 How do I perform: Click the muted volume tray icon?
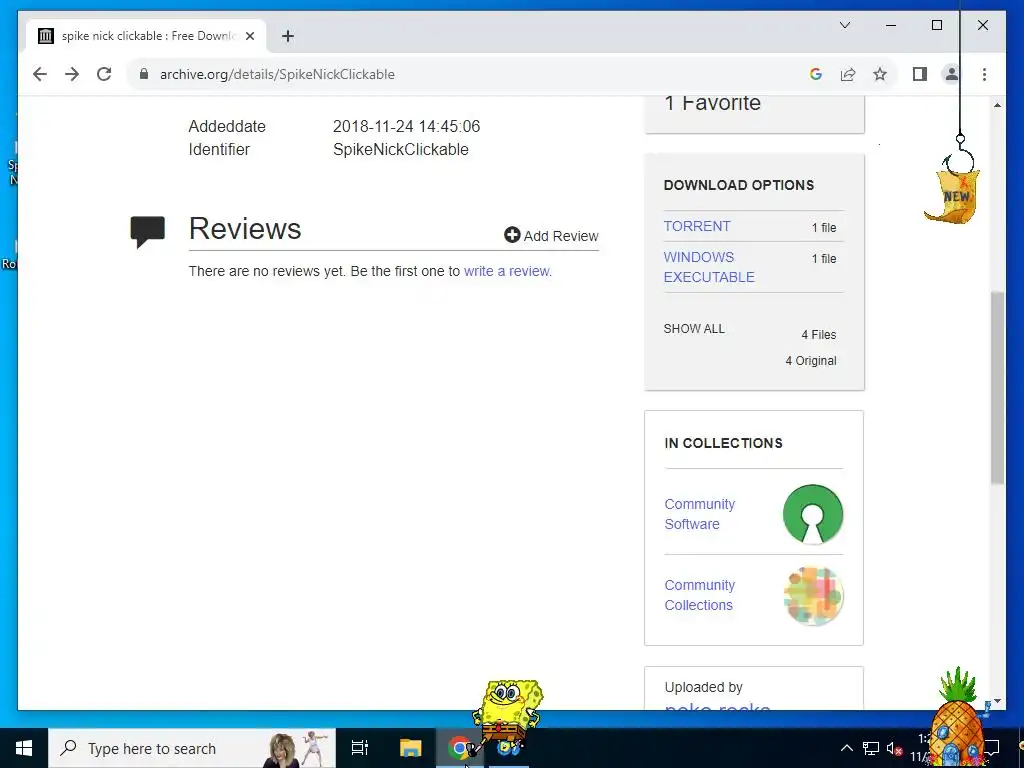coord(894,748)
